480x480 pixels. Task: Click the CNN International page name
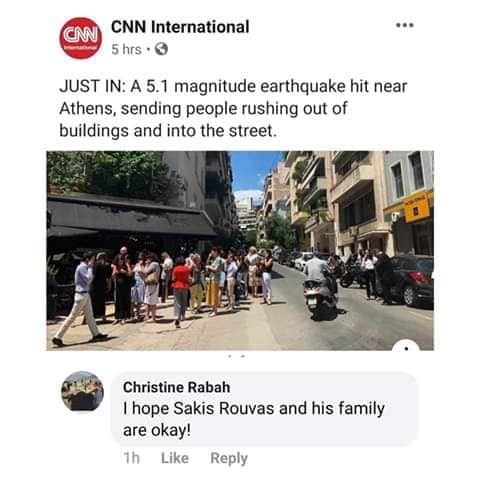tap(180, 27)
